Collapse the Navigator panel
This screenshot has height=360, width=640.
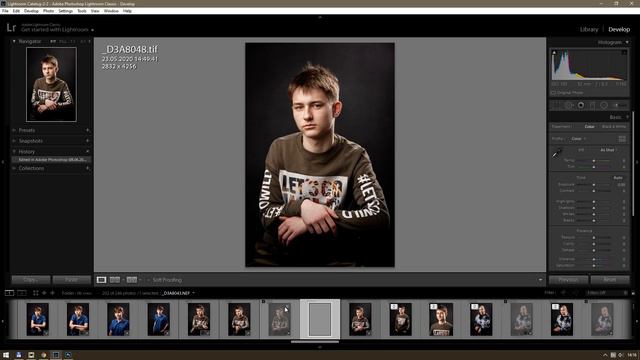coord(14,41)
